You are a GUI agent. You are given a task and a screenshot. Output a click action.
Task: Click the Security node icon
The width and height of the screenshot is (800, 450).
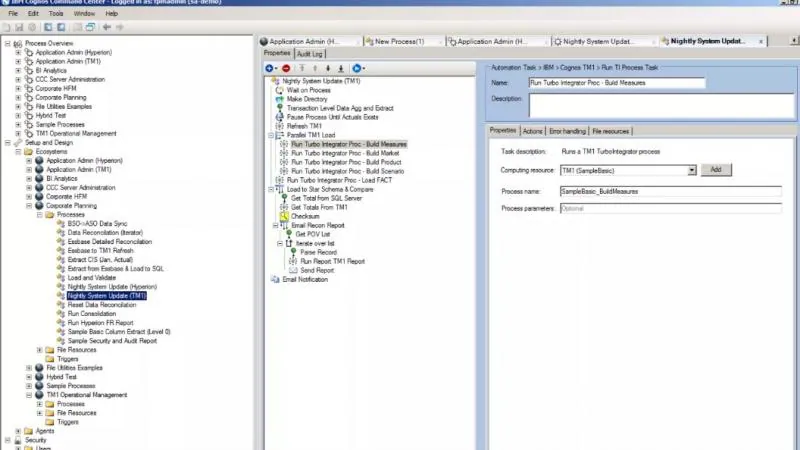(18, 440)
